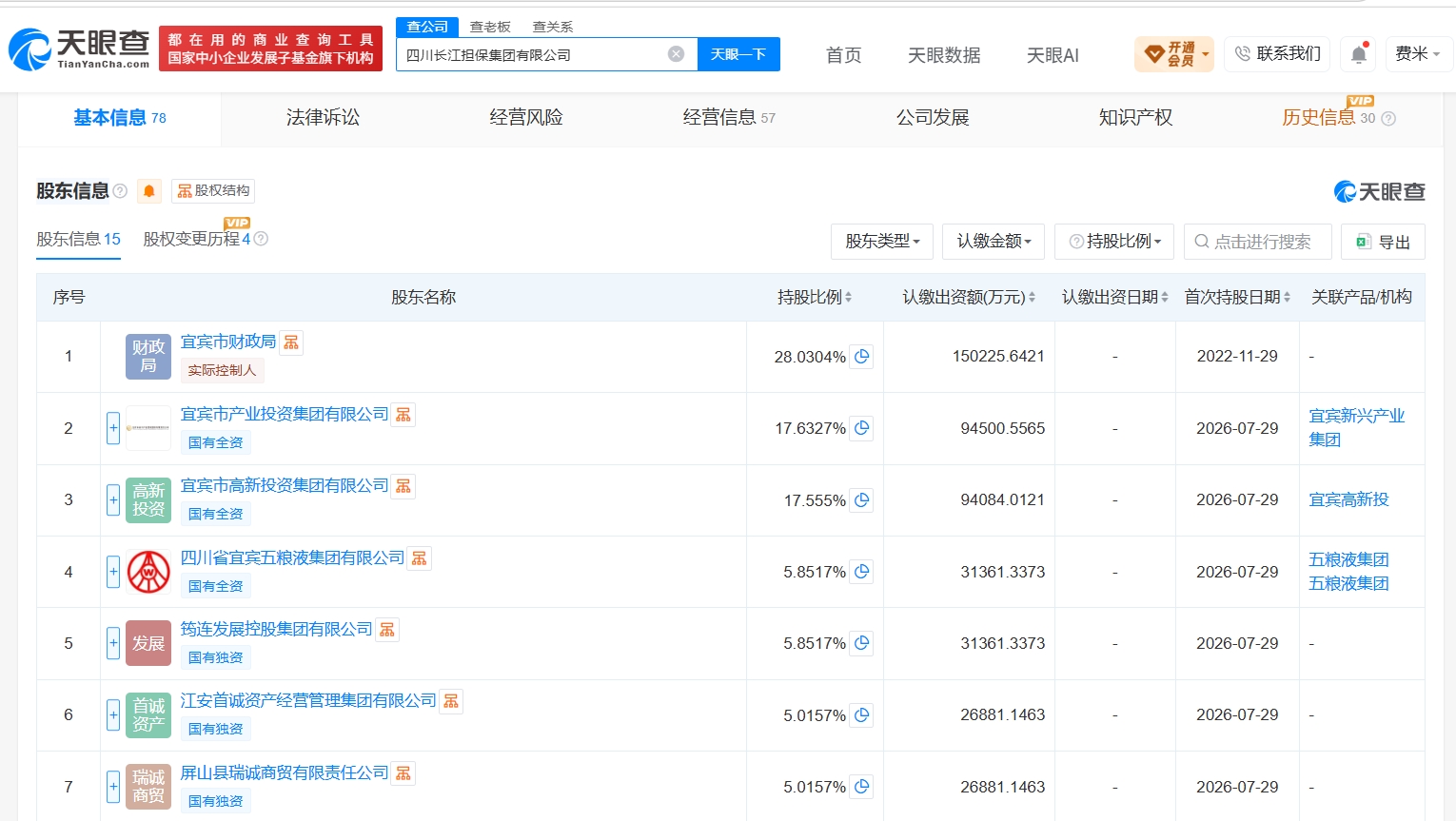Sort by 持股比例 column header
Image resolution: width=1456 pixels, height=821 pixels.
[x=814, y=298]
